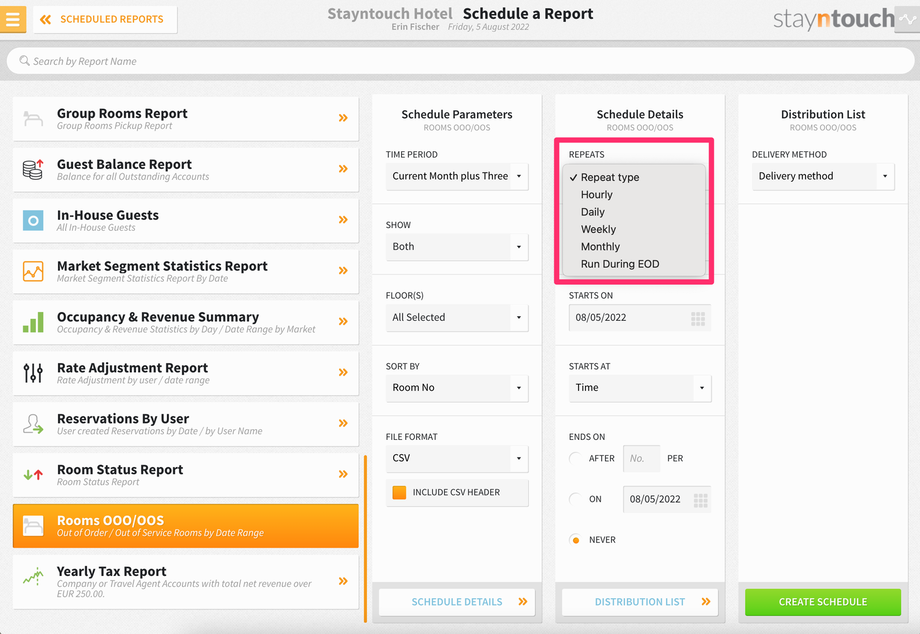Open the hamburger main menu

pyautogui.click(x=12, y=19)
